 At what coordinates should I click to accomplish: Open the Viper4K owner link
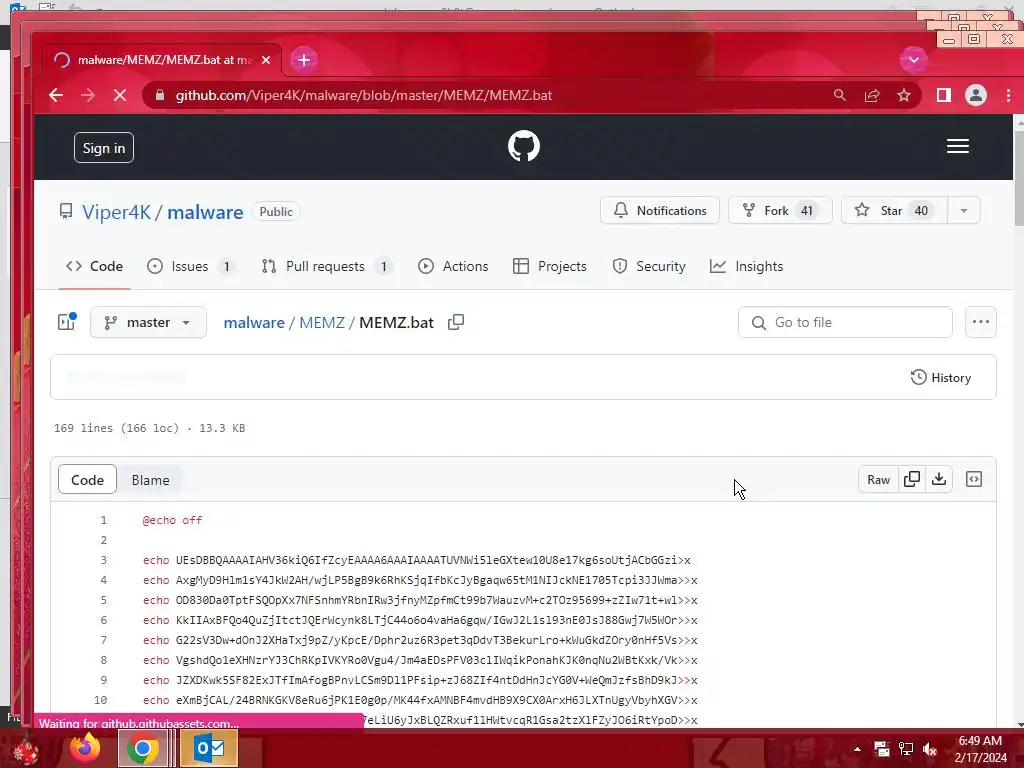click(116, 212)
